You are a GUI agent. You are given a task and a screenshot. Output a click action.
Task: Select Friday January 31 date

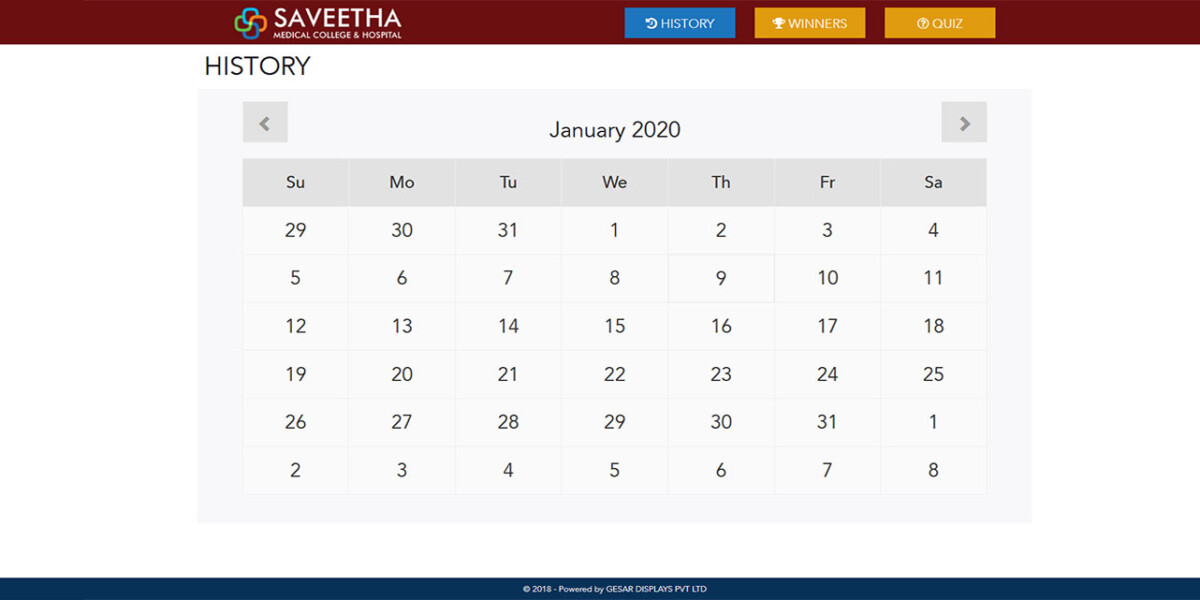[827, 422]
